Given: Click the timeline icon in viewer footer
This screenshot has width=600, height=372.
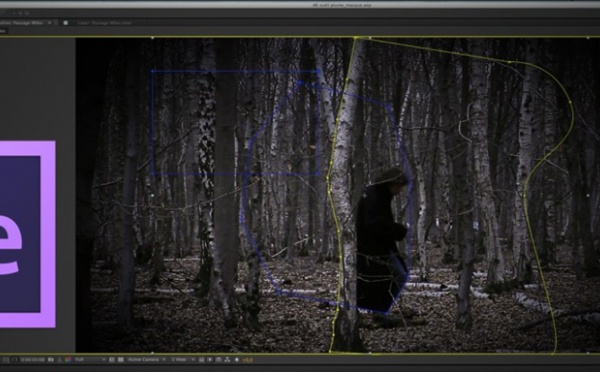Looking at the screenshot, I should pyautogui.click(x=218, y=360).
